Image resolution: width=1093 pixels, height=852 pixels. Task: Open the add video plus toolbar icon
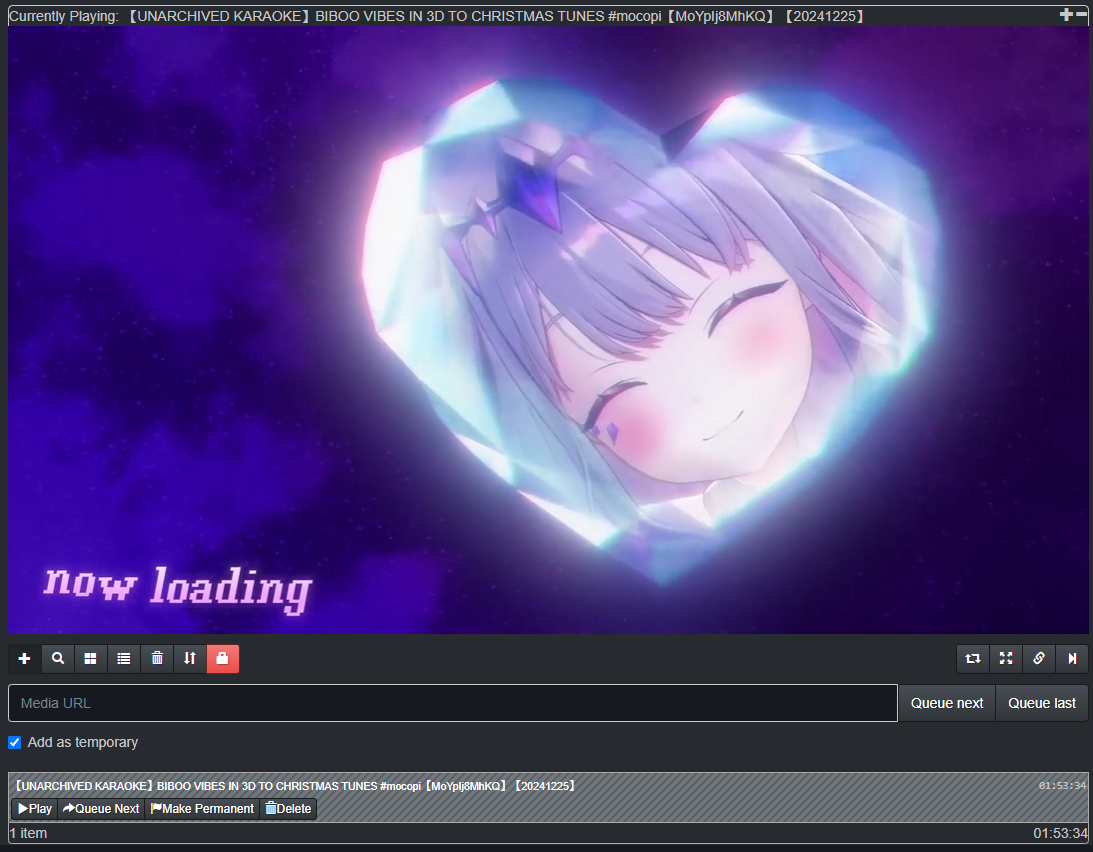[x=24, y=659]
